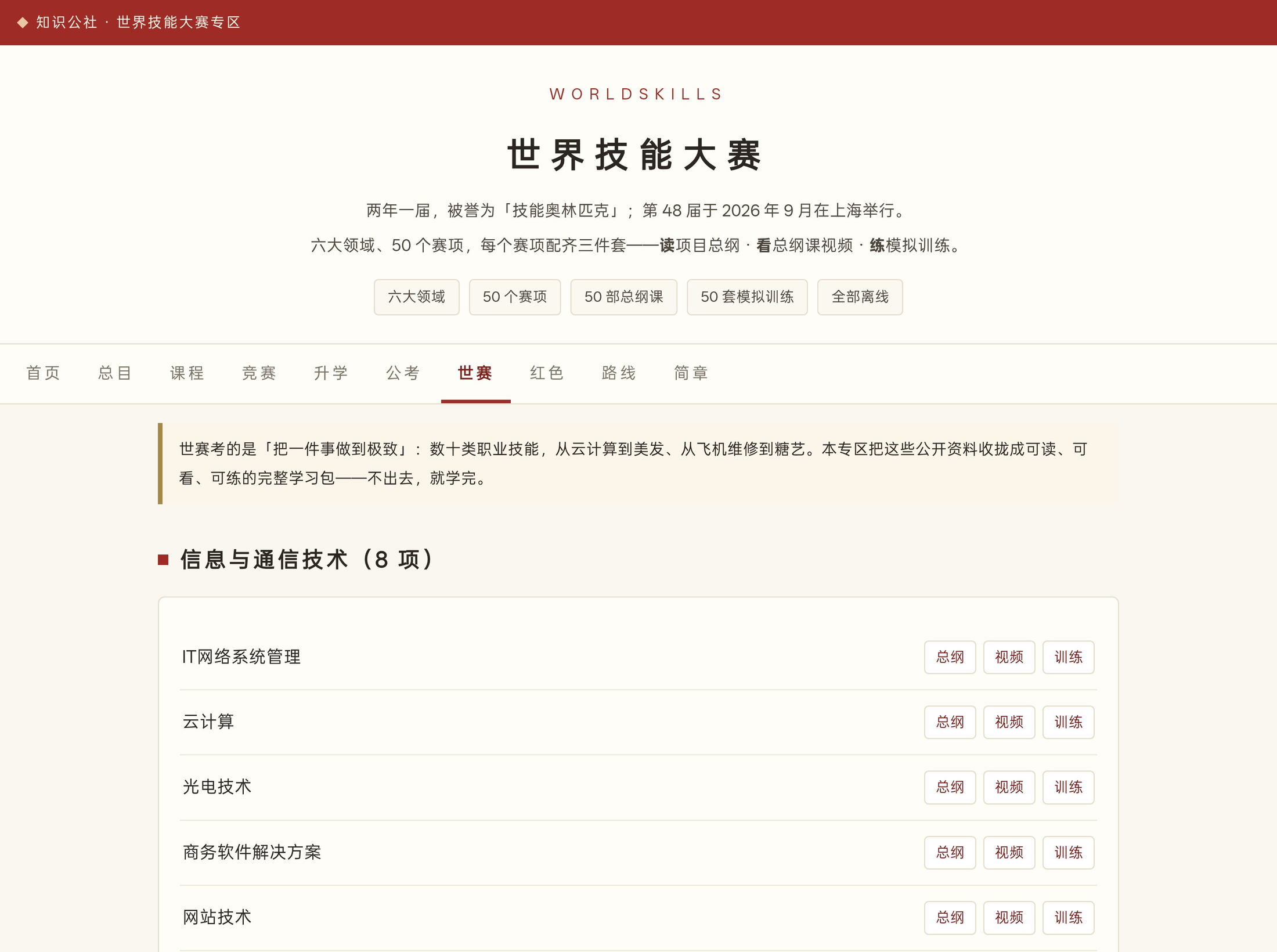
Task: Open the 简章 tab
Action: tap(691, 373)
